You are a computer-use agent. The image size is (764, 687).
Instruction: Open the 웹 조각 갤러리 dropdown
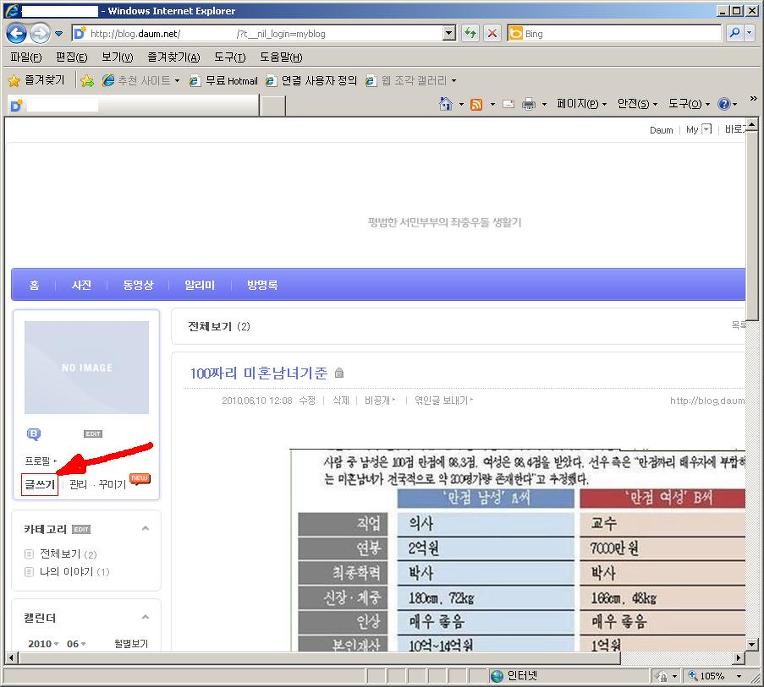point(411,80)
